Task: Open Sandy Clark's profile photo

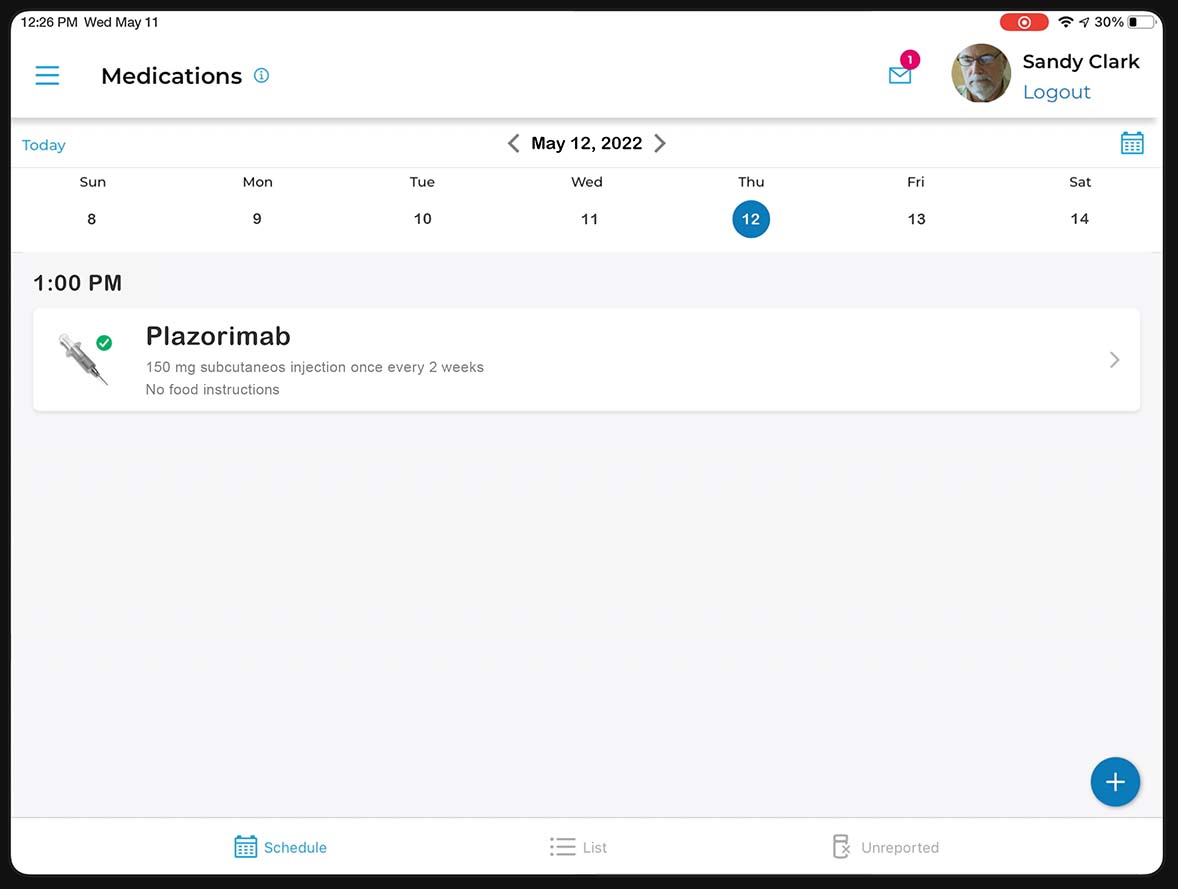Action: coord(981,73)
